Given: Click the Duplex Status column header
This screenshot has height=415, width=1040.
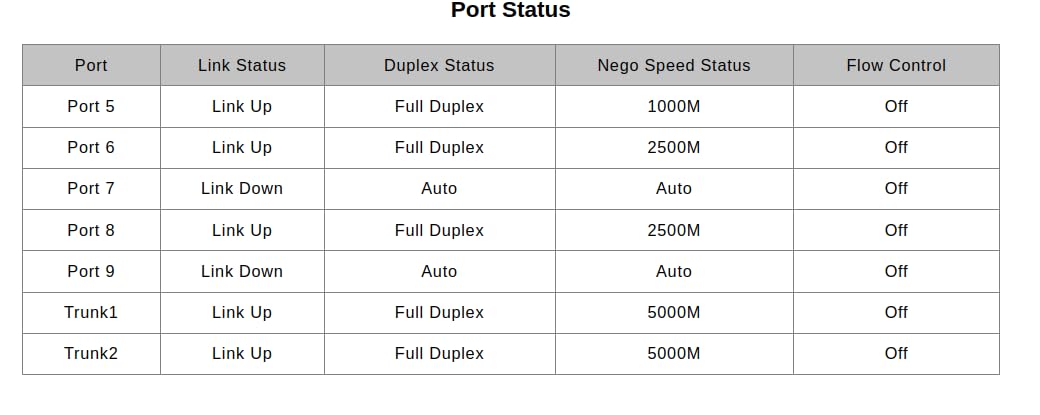Looking at the screenshot, I should [440, 66].
